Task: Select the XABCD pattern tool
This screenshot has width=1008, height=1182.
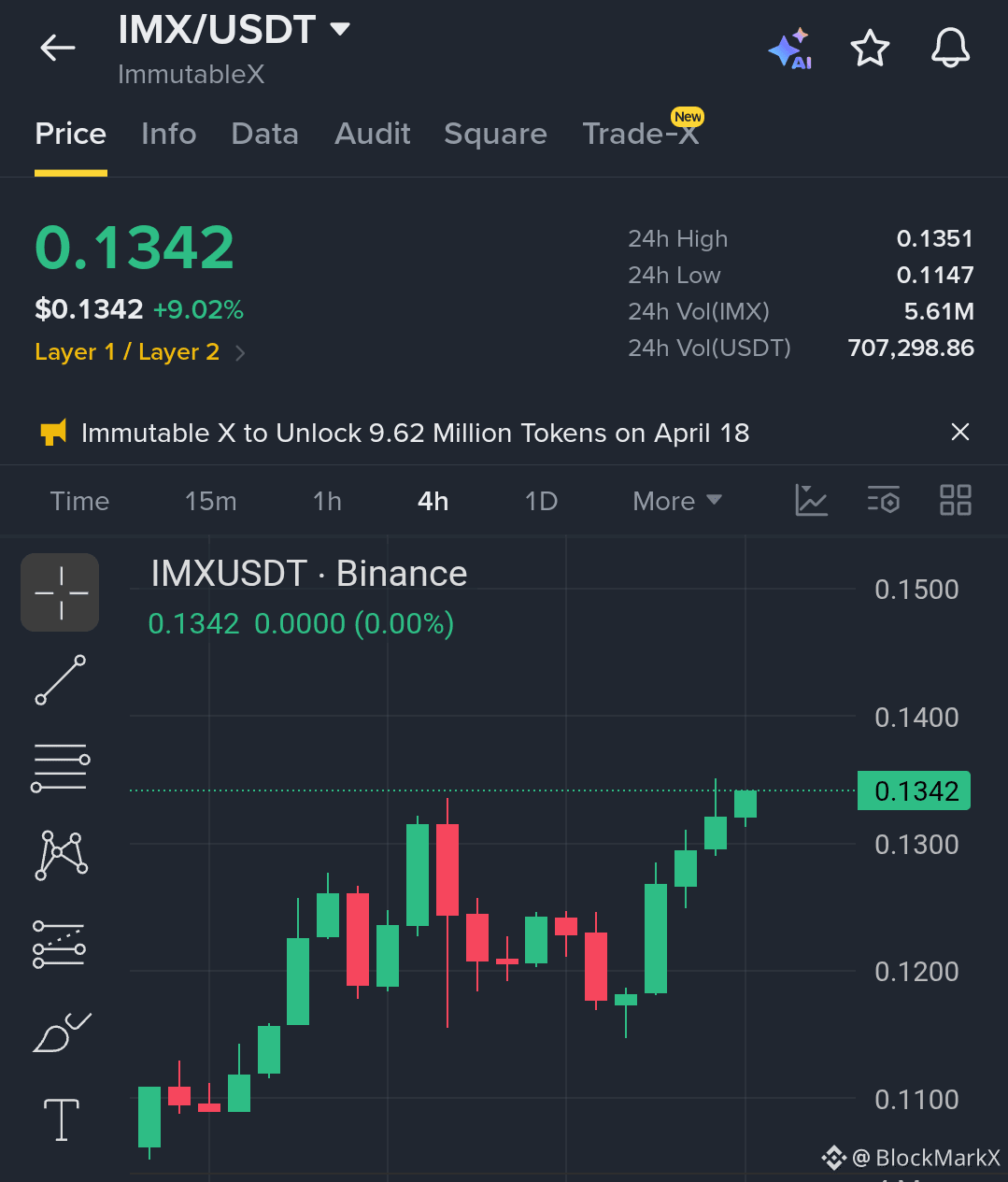Action: coord(62,855)
